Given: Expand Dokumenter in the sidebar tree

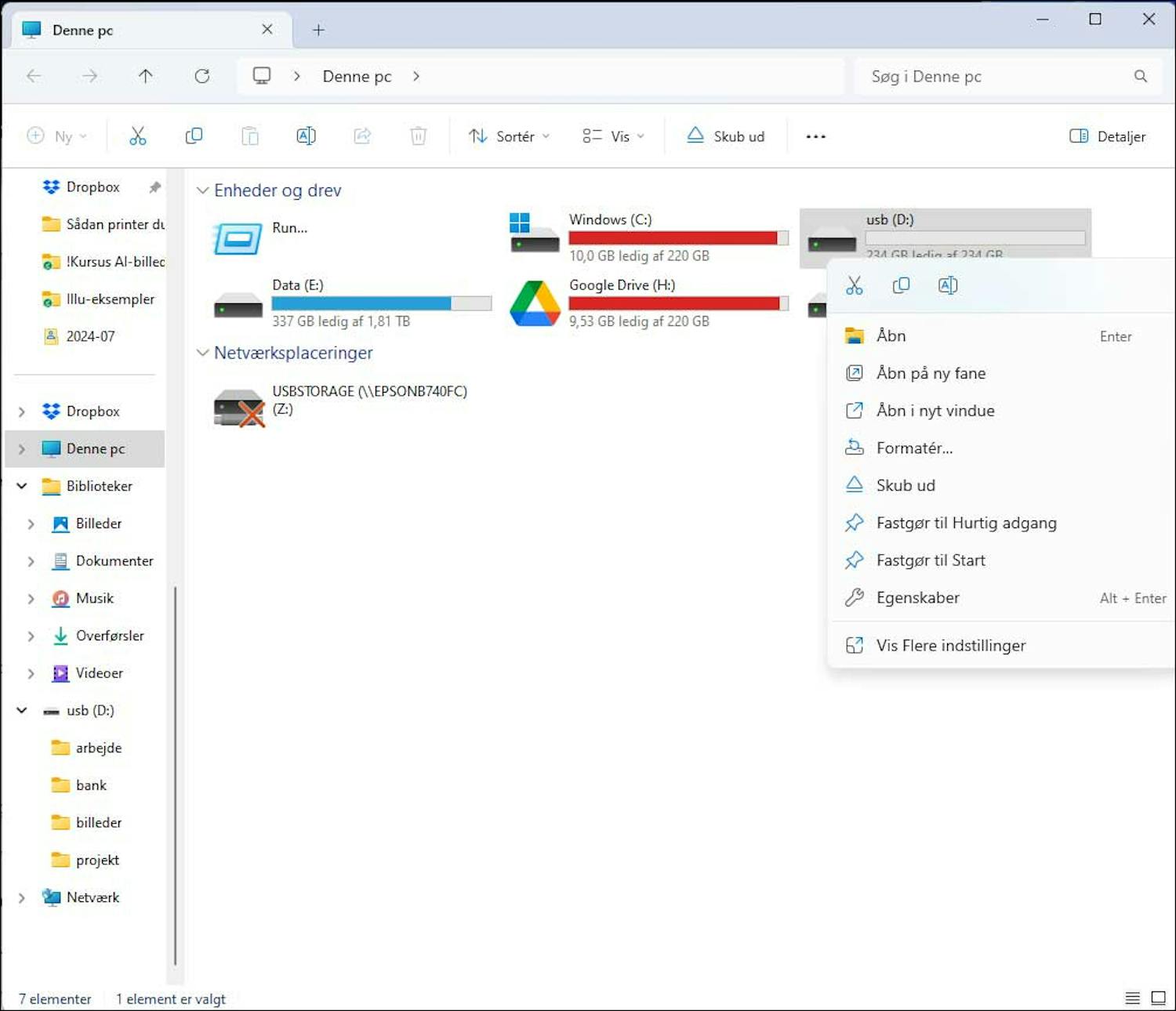Looking at the screenshot, I should click(x=31, y=560).
